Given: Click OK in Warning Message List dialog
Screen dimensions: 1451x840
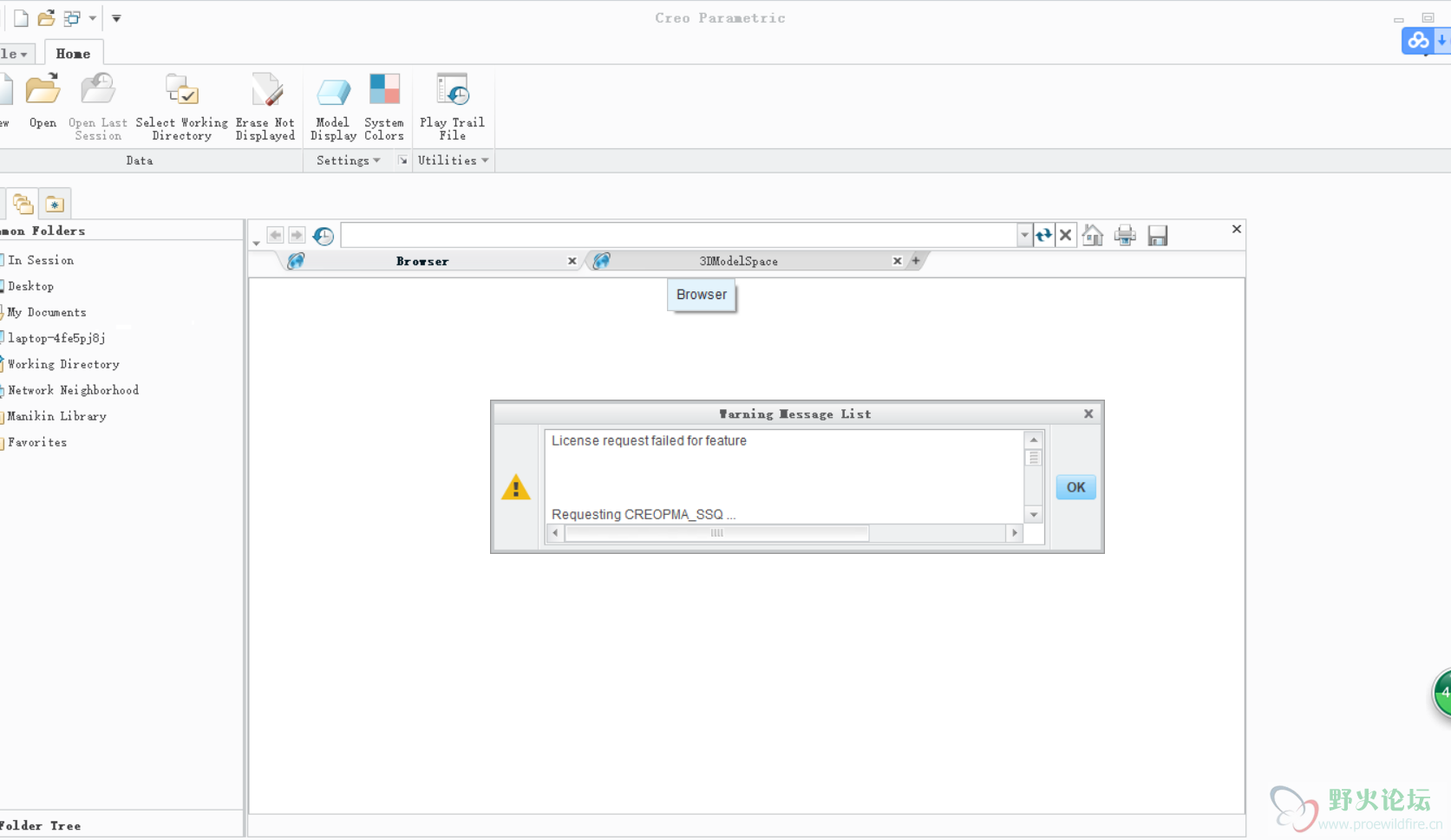Looking at the screenshot, I should coord(1075,487).
